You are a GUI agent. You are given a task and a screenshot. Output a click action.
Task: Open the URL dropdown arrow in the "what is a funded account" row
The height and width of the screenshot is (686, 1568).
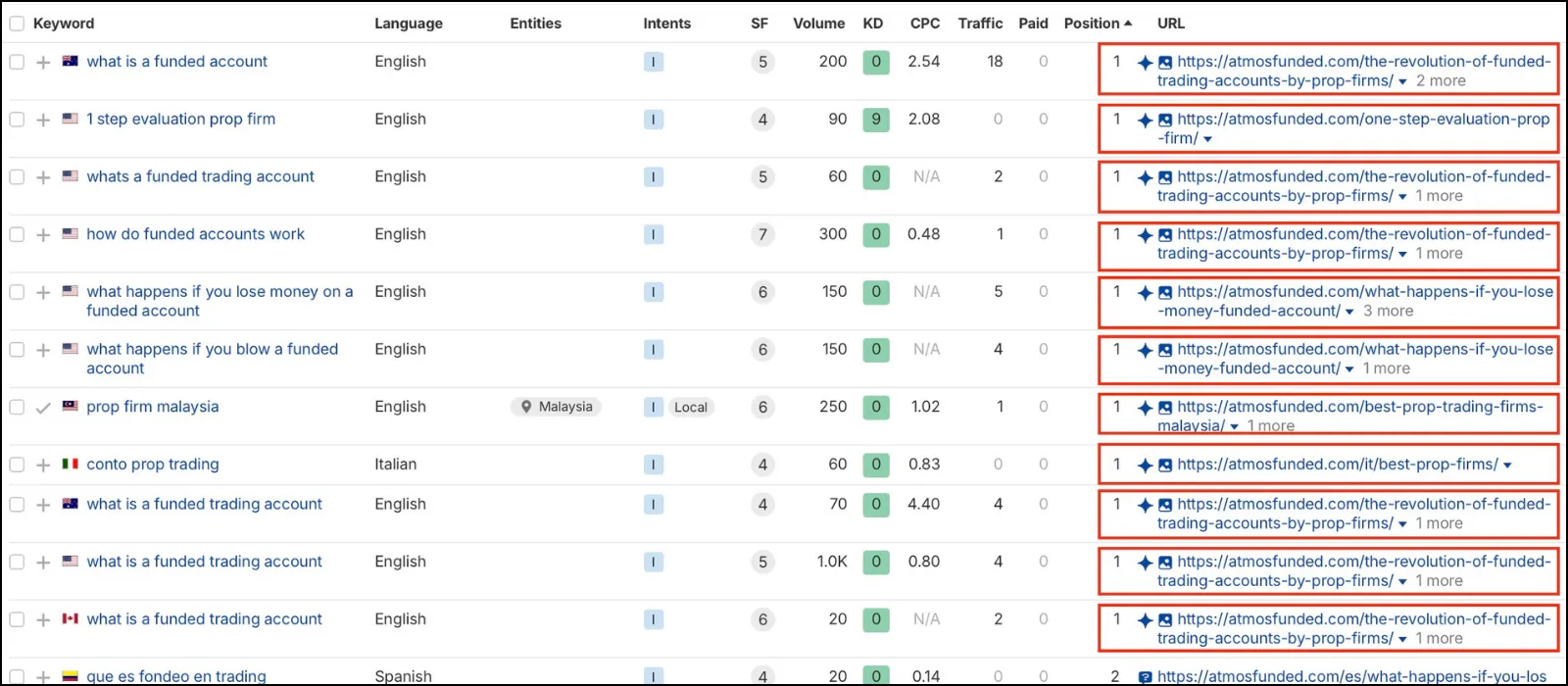1402,82
